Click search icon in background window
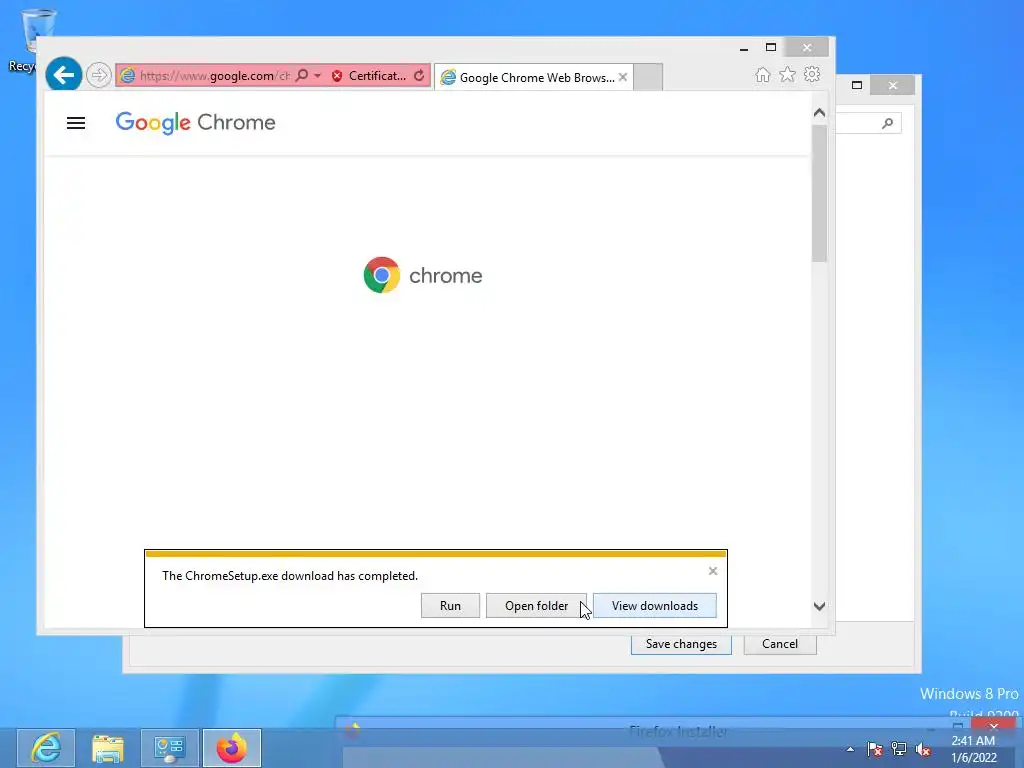Viewport: 1024px width, 768px height. 887,123
